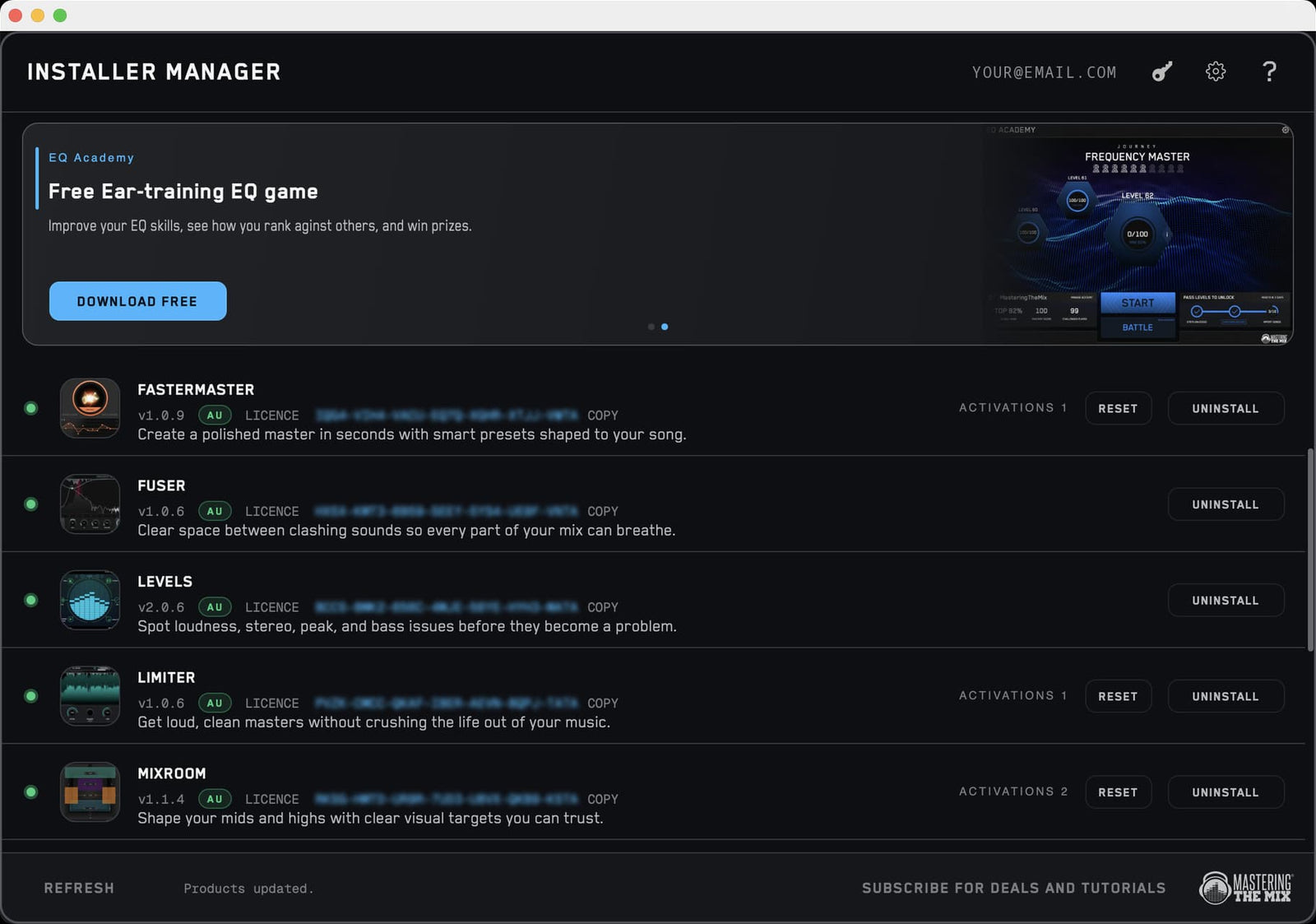Click the FUSER title
Image resolution: width=1316 pixels, height=924 pixels.
click(x=161, y=485)
